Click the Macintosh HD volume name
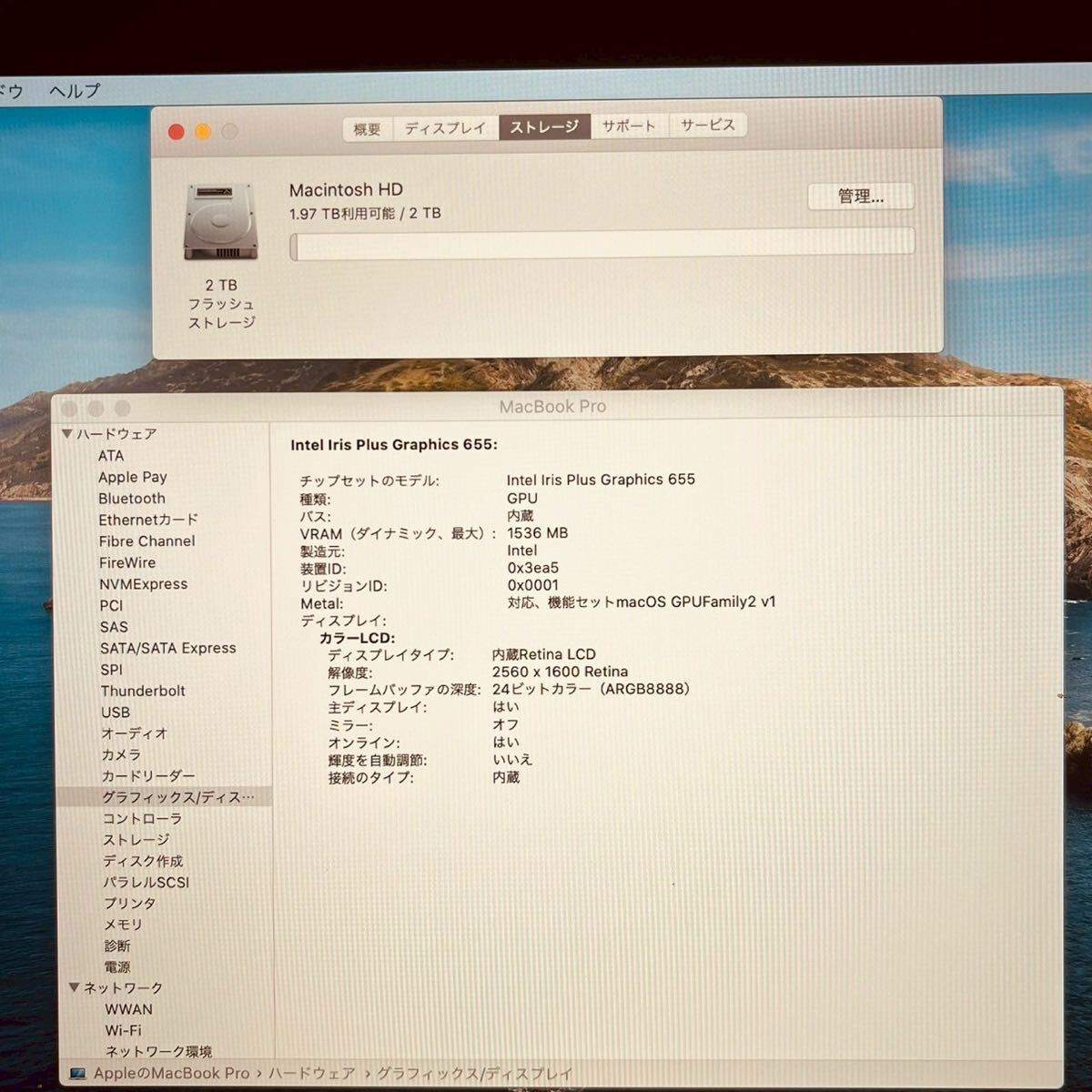This screenshot has height=1092, width=1092. (346, 190)
